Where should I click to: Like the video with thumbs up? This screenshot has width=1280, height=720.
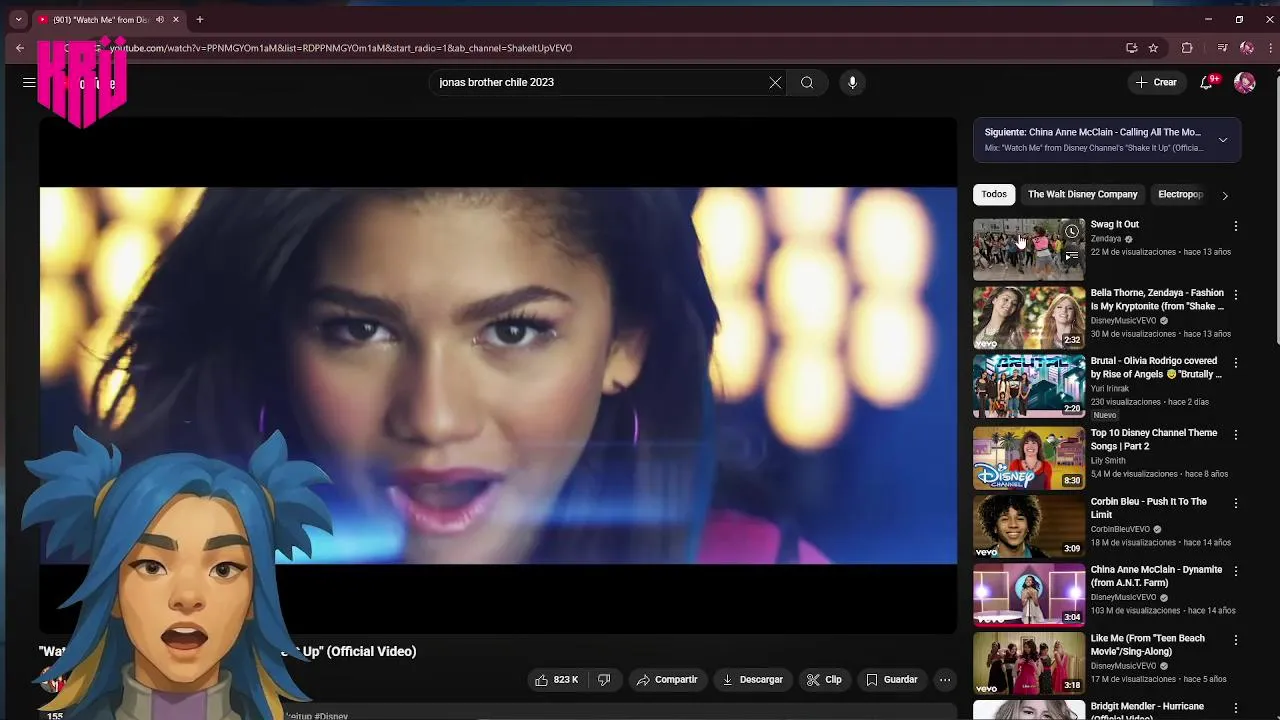(x=557, y=680)
